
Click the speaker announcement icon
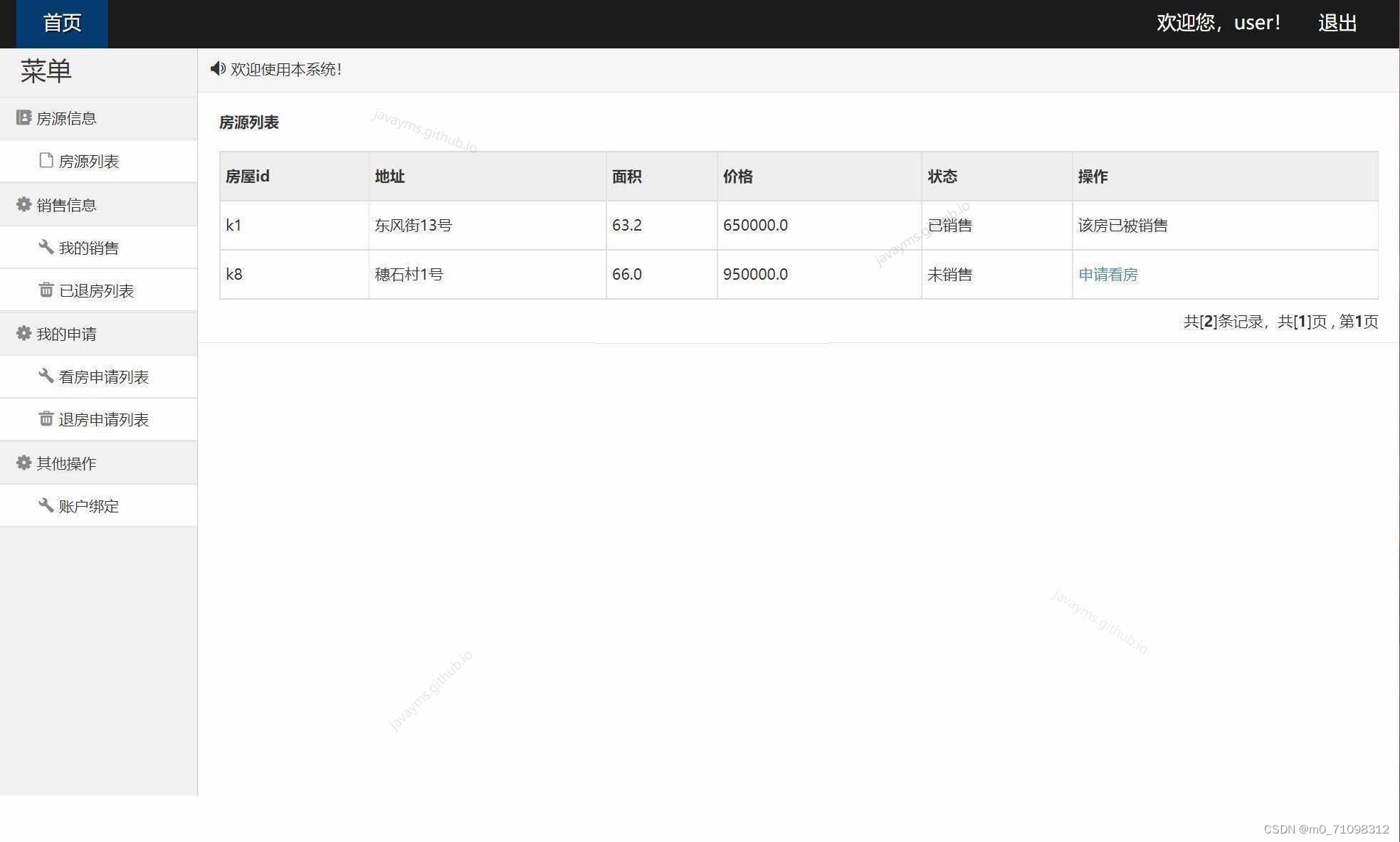tap(217, 68)
